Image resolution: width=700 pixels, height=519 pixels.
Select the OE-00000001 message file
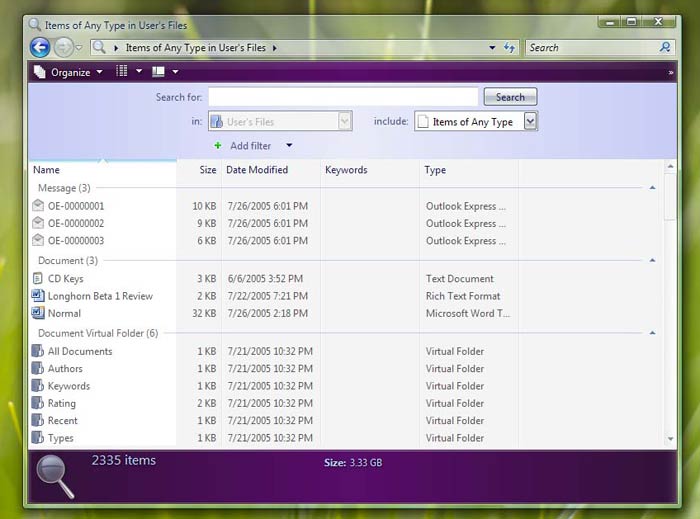pos(75,206)
